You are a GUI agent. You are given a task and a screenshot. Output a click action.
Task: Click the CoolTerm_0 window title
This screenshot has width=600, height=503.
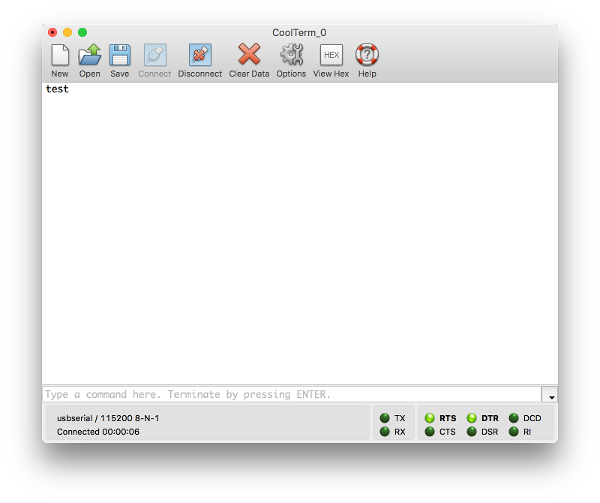(x=299, y=33)
